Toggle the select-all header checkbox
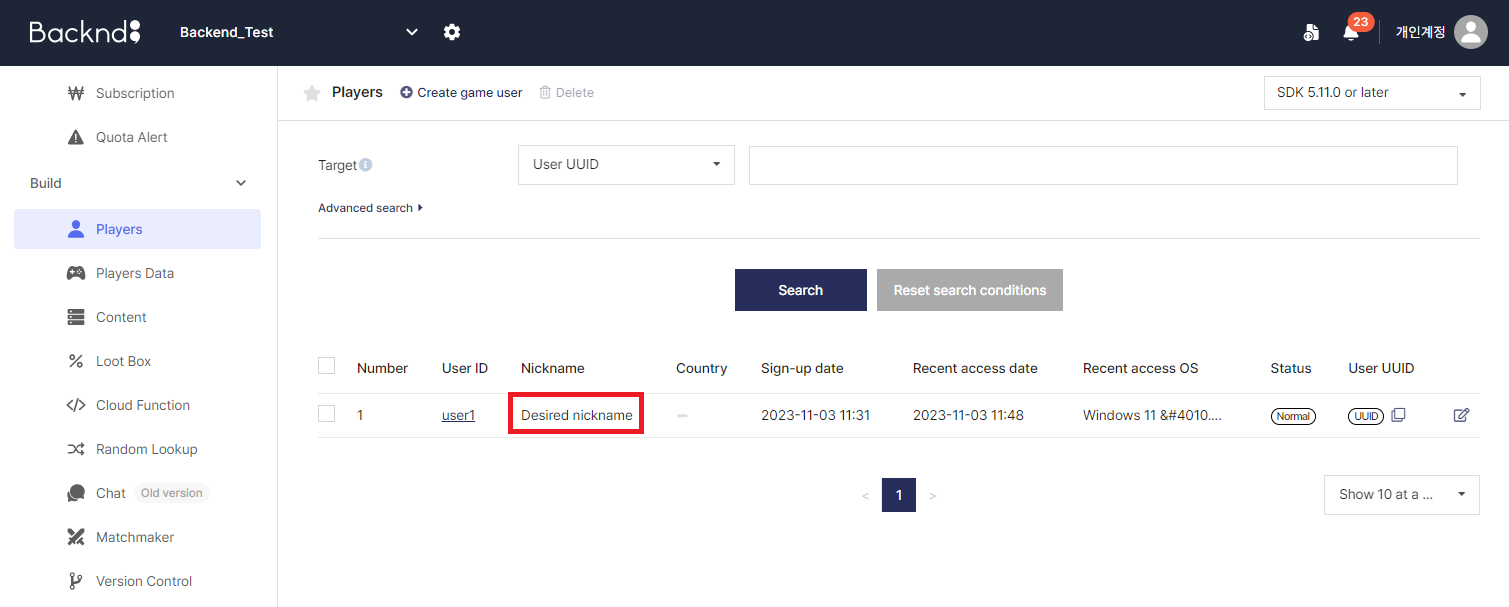 [x=327, y=366]
